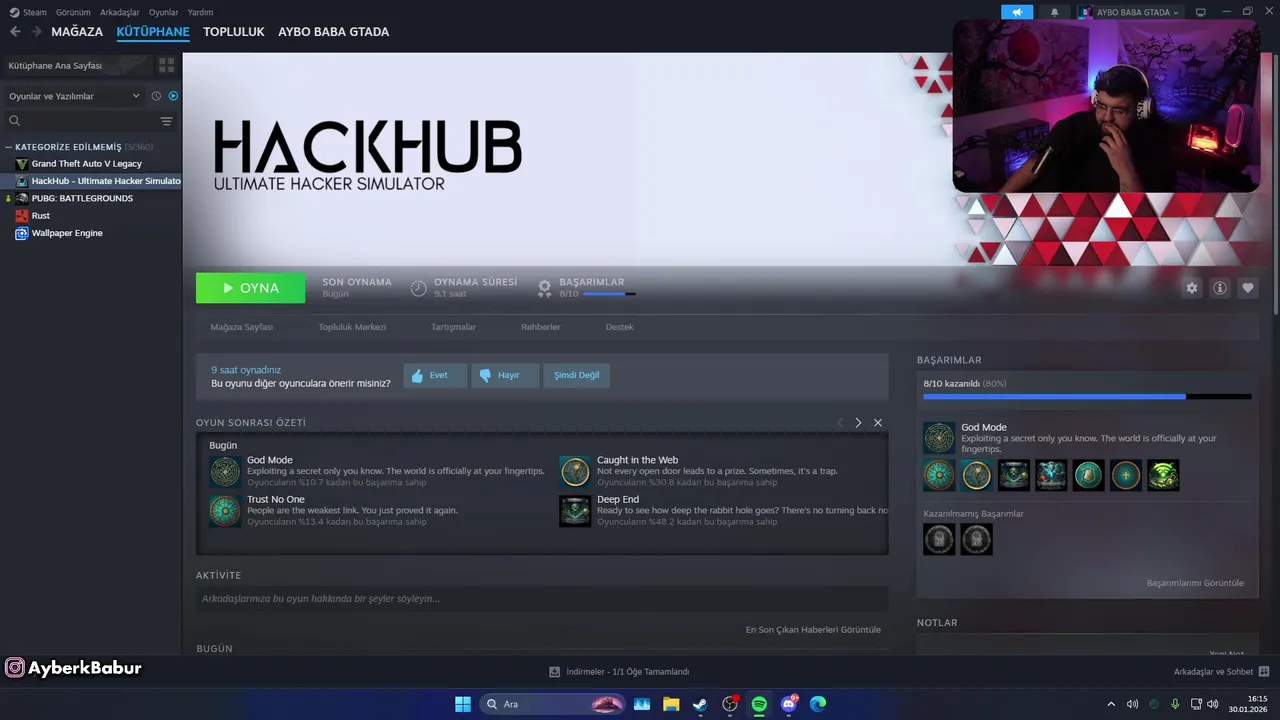
Task: Open AYBO BABA GTADA account dropdown
Action: tap(1130, 12)
